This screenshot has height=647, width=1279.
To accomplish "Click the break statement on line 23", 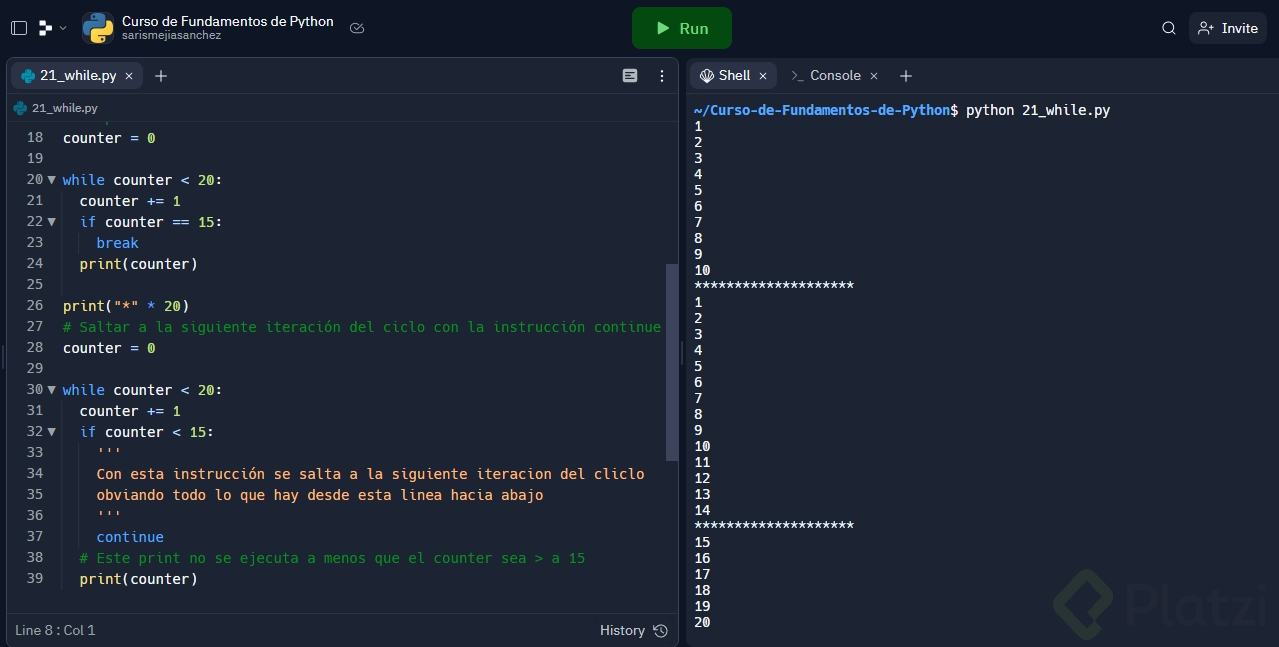I will (117, 243).
